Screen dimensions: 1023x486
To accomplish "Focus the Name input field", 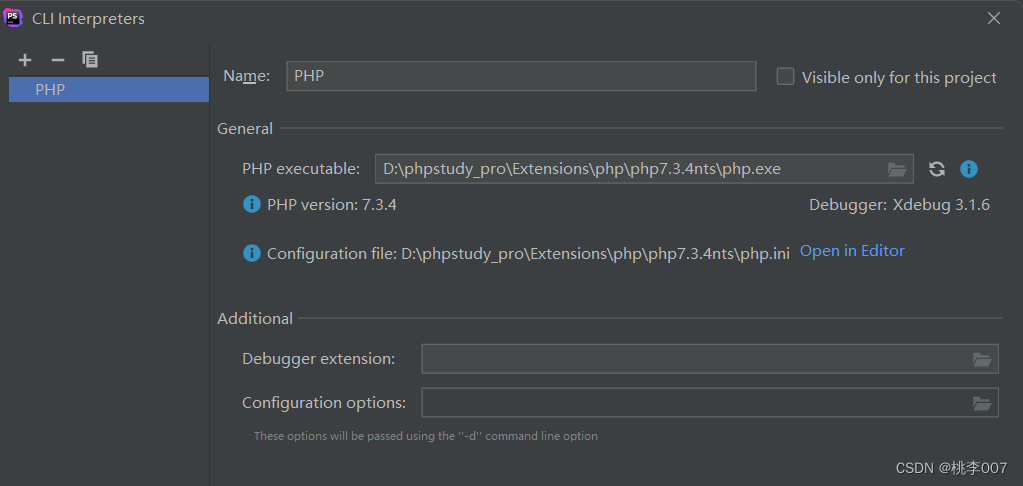I will click(521, 76).
